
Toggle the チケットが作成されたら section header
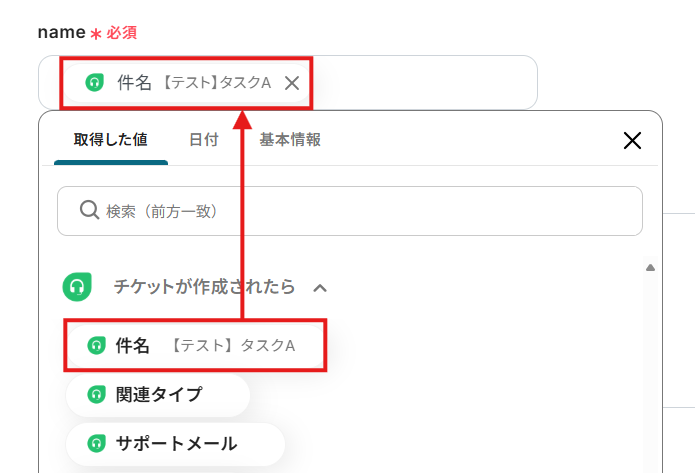coord(204,287)
